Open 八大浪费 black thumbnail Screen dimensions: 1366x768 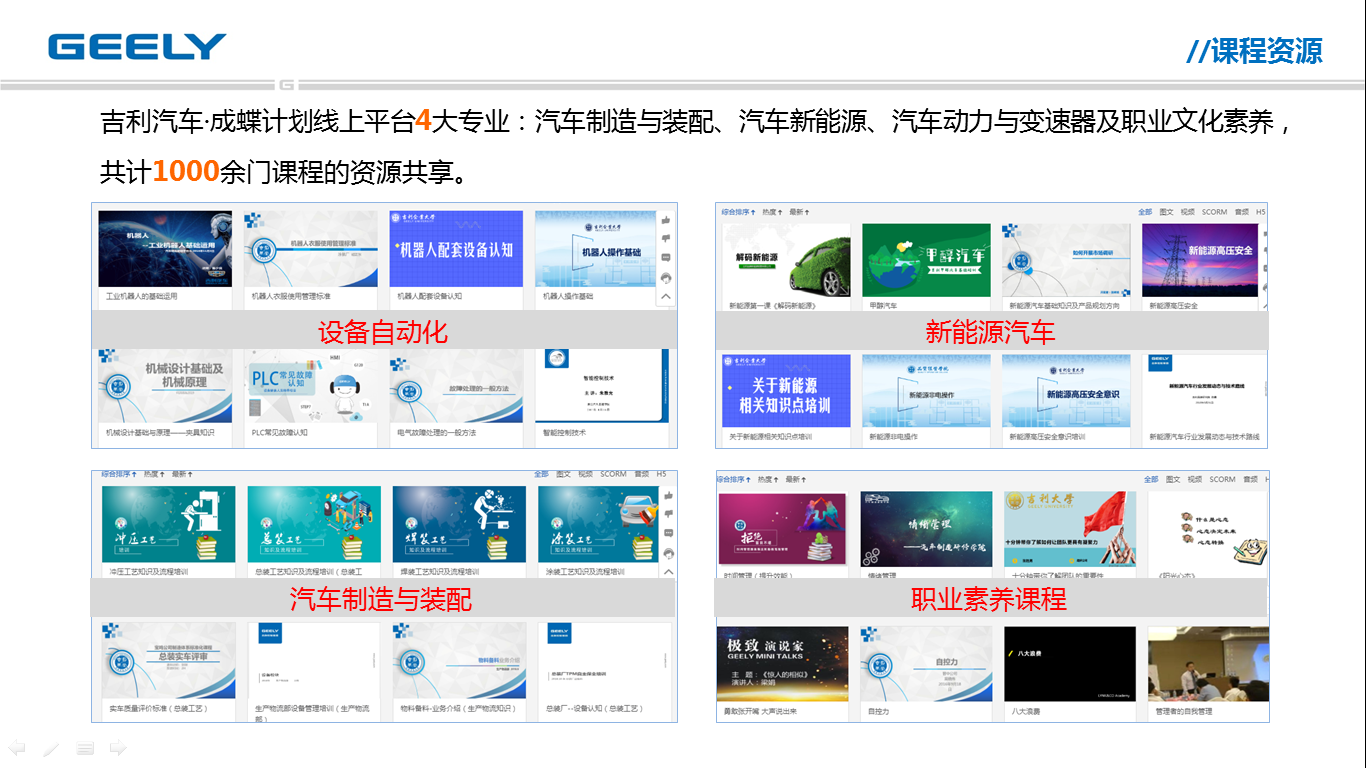[1070, 664]
